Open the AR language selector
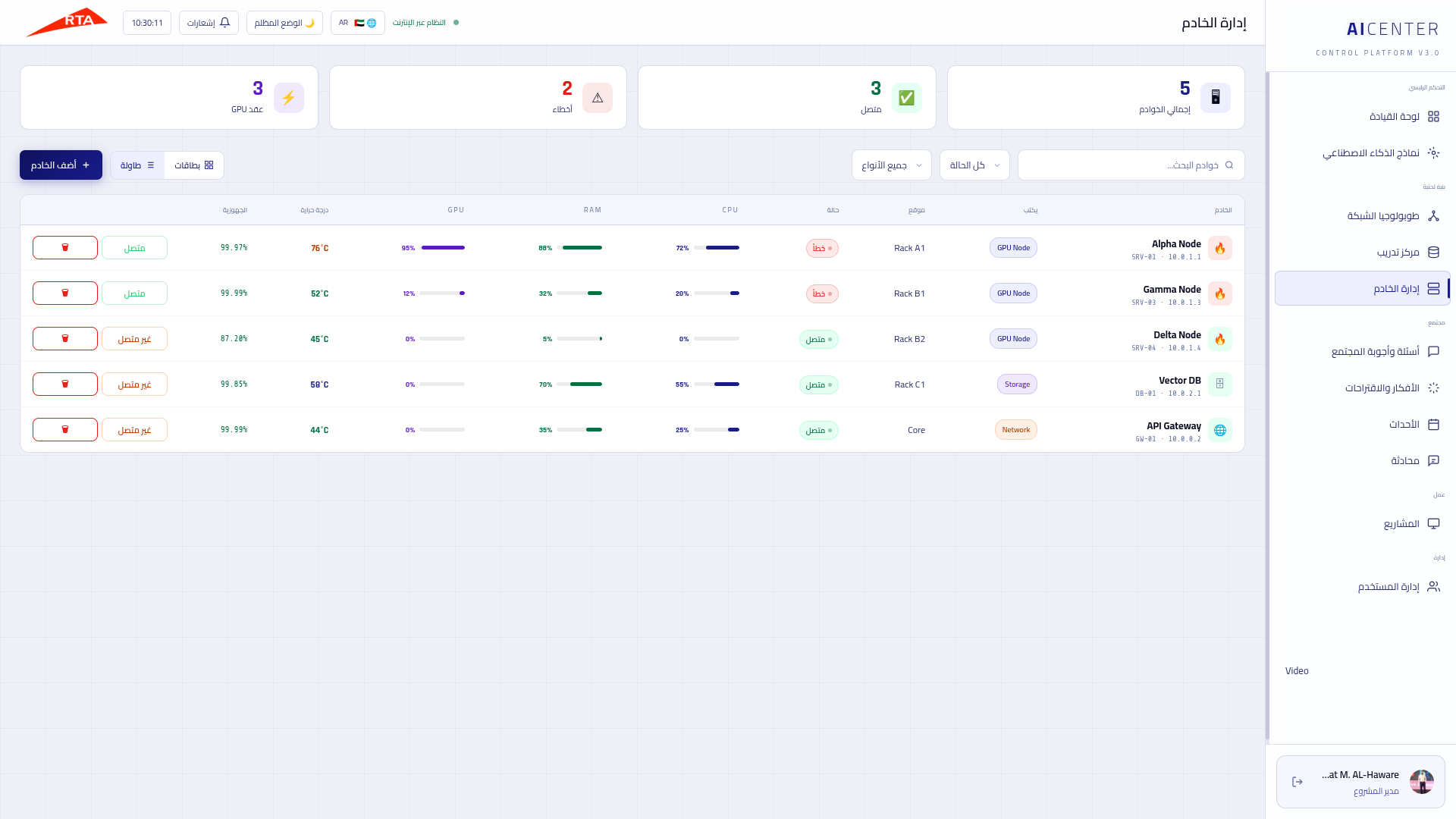 [357, 23]
